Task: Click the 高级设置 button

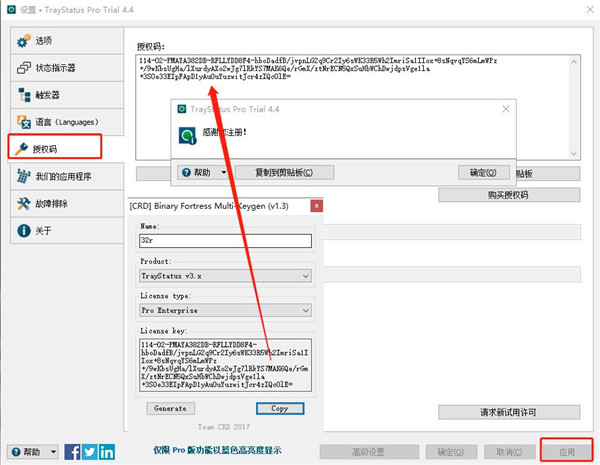Action: [369, 452]
